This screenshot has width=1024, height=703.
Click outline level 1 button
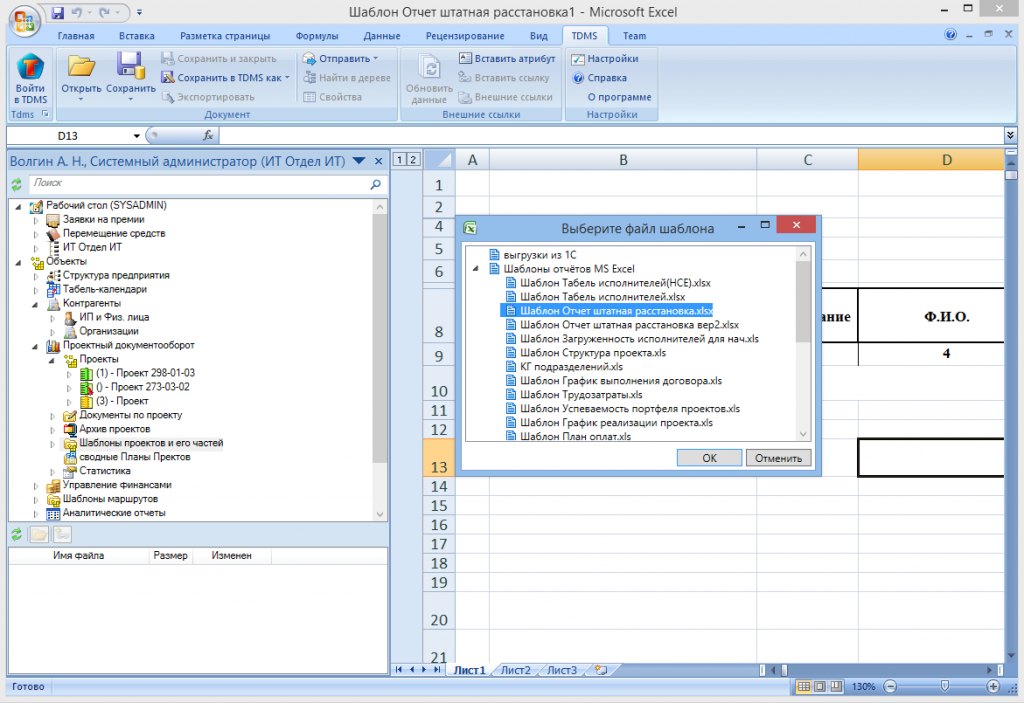(x=400, y=159)
